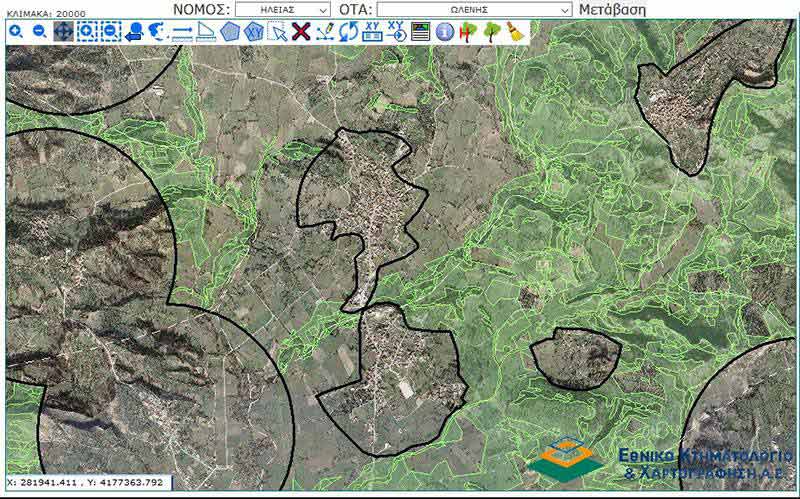Pick the polygon XY coordinates tool
The width and height of the screenshot is (800, 499).
pos(254,32)
